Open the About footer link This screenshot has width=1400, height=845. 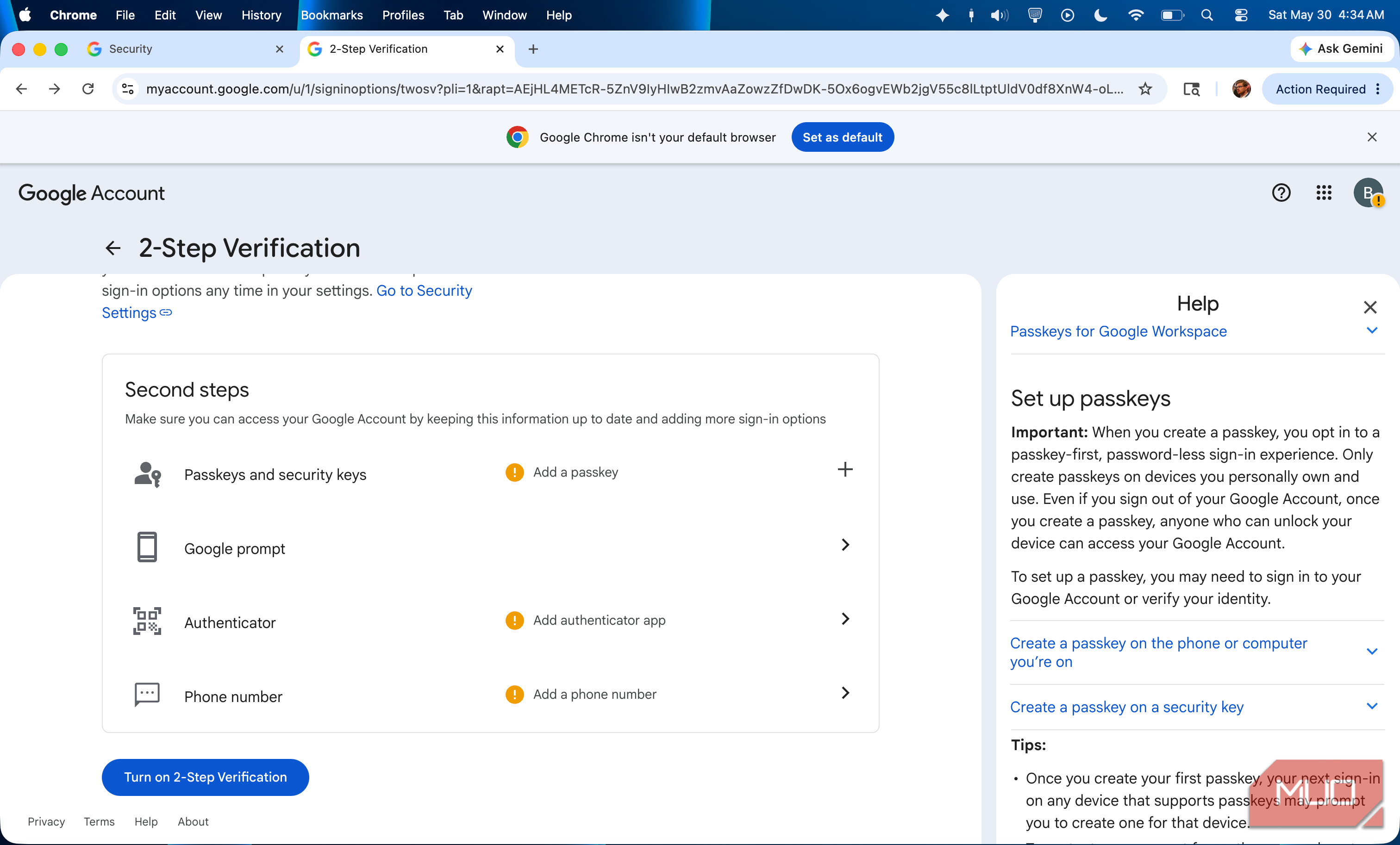193,821
